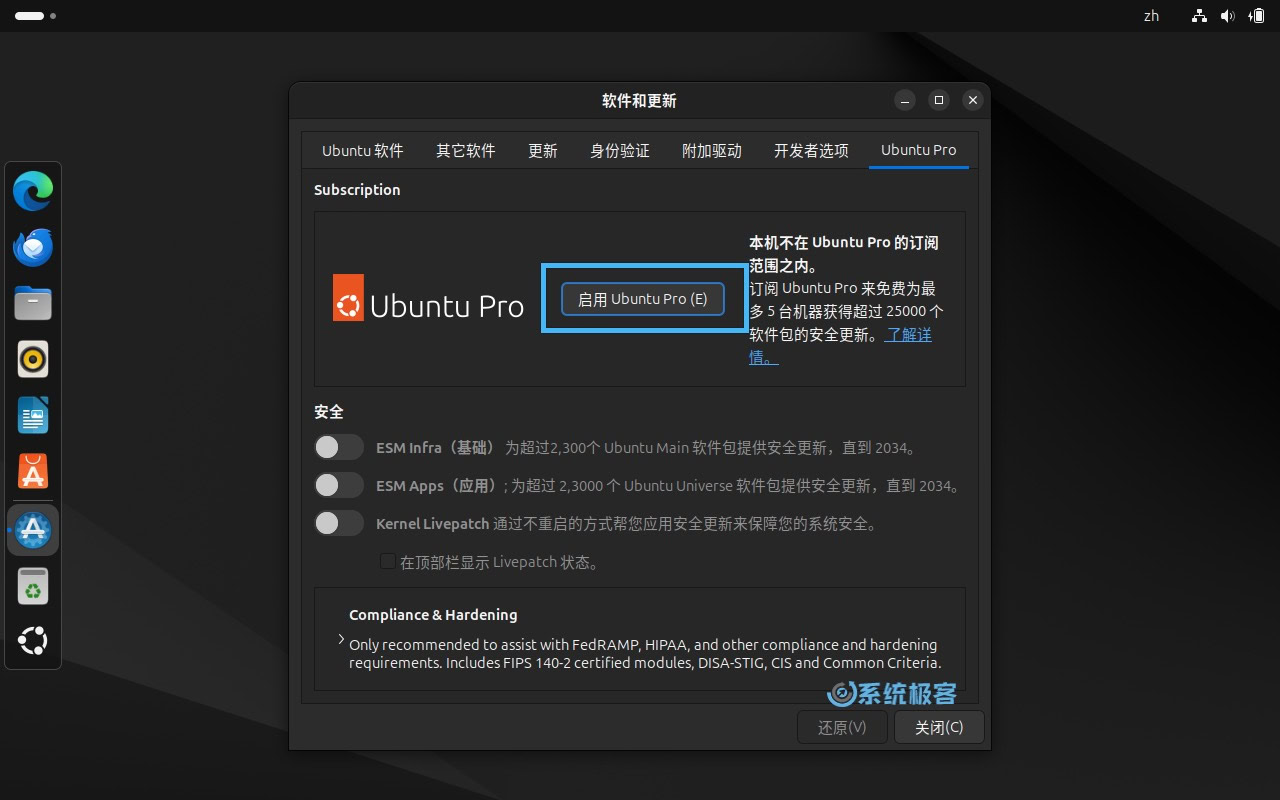The height and width of the screenshot is (800, 1280).
Task: Click the Compliance & Hardening heading
Action: (433, 615)
